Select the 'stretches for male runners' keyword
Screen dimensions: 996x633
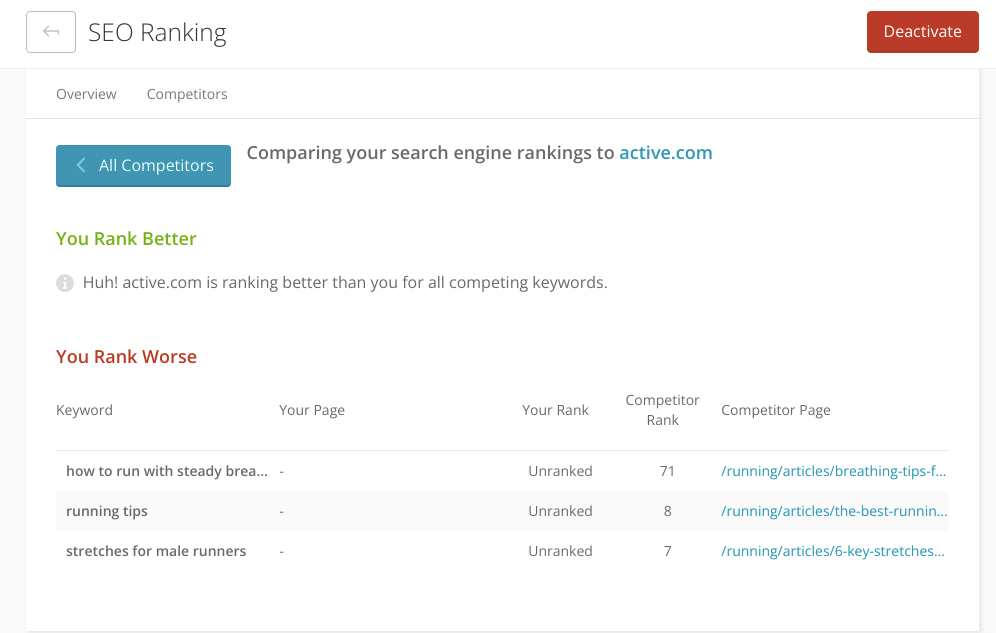156,551
